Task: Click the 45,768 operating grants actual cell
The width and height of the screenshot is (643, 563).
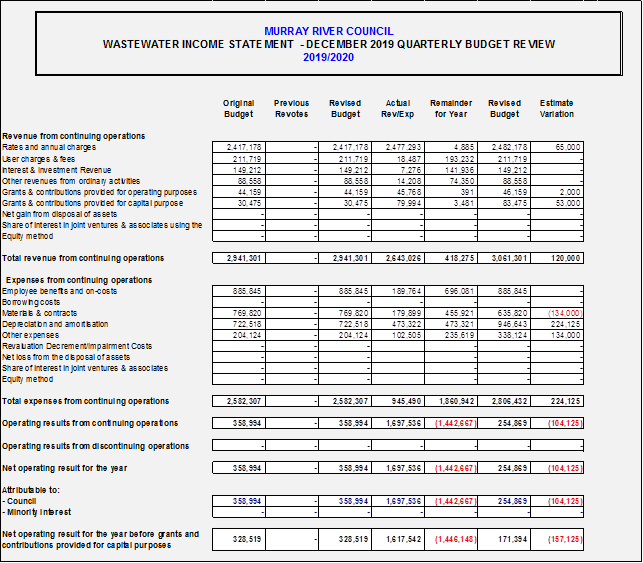Action: pos(398,192)
